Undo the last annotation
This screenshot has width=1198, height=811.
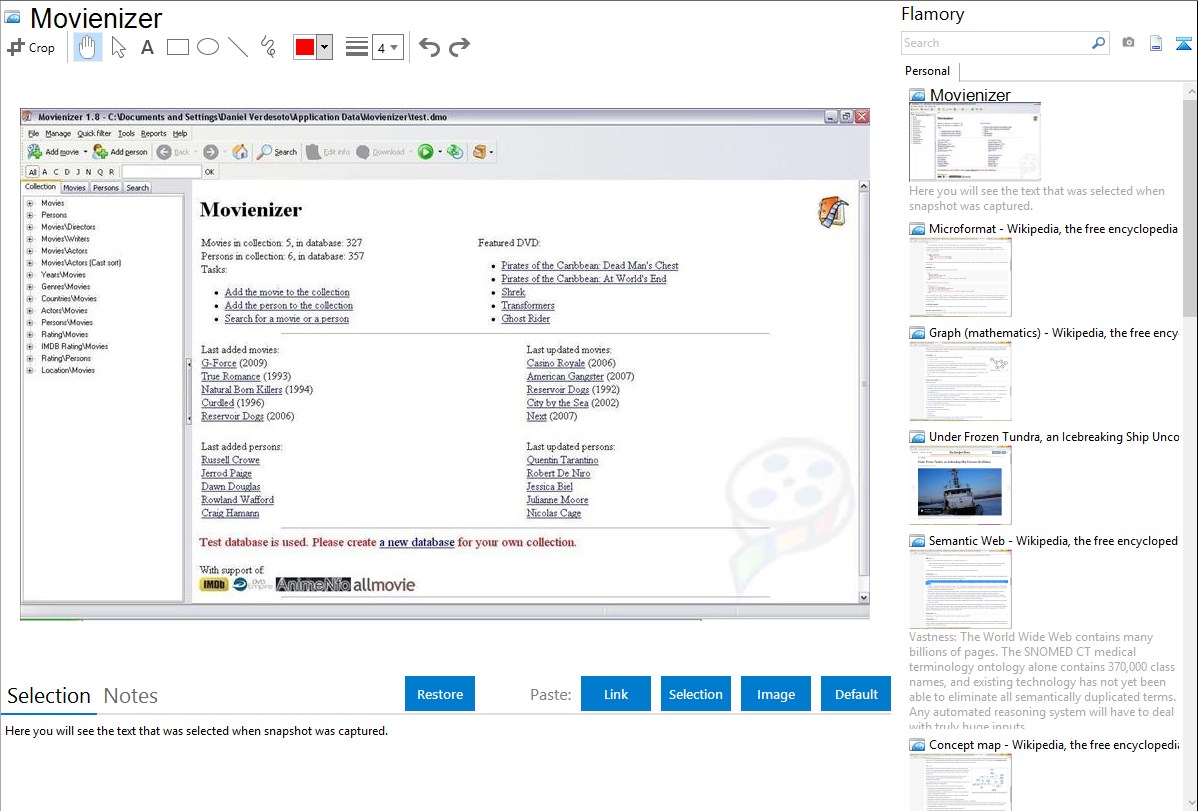(x=429, y=47)
